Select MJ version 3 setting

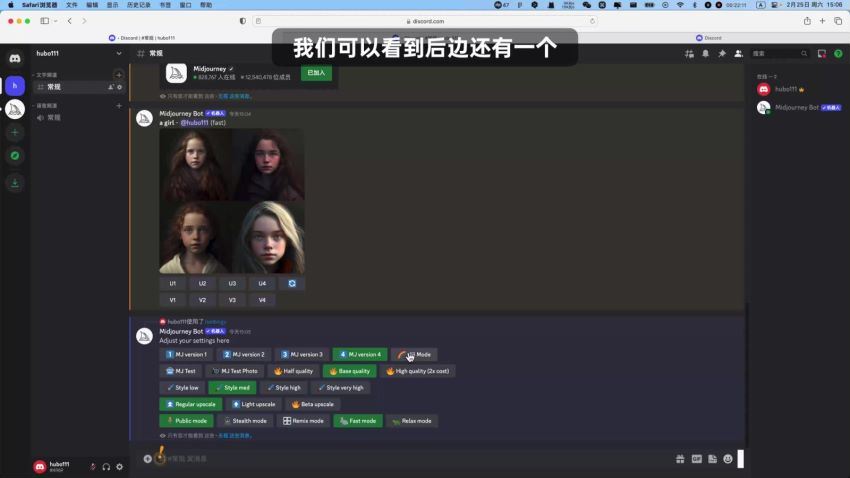302,354
